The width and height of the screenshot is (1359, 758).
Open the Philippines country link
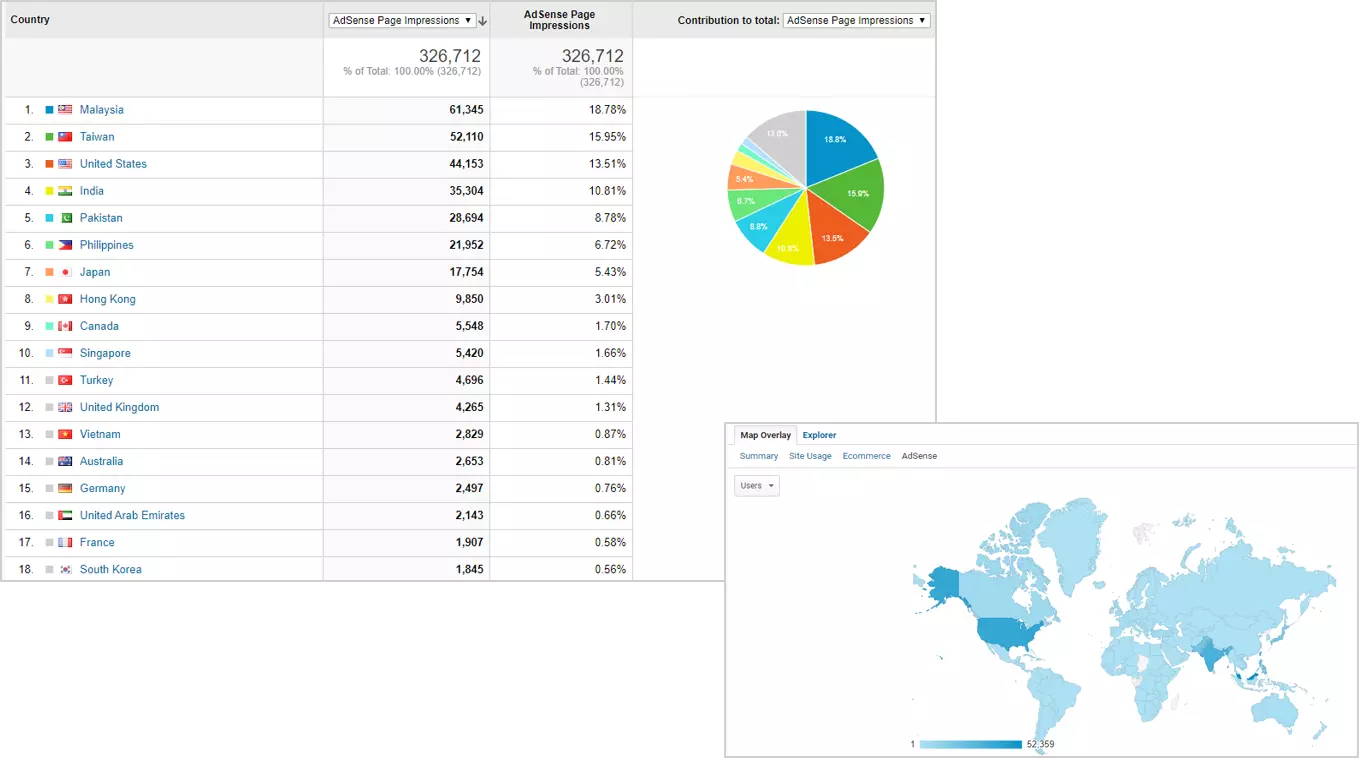pos(107,245)
